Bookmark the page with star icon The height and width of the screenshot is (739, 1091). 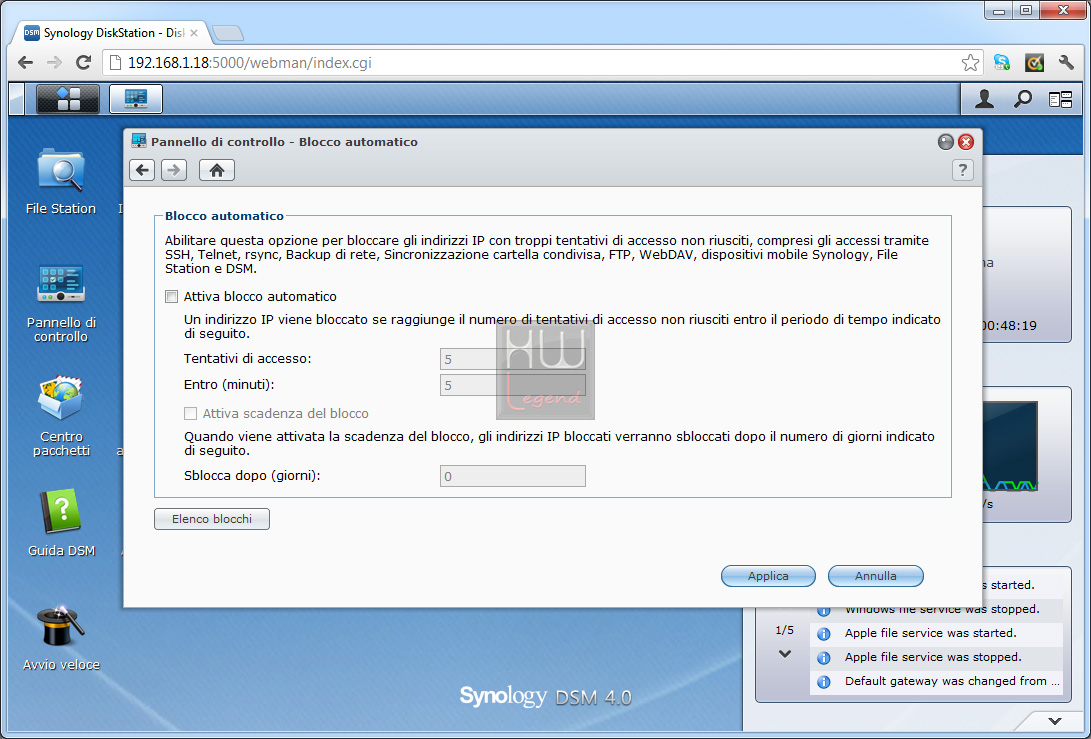pyautogui.click(x=970, y=63)
